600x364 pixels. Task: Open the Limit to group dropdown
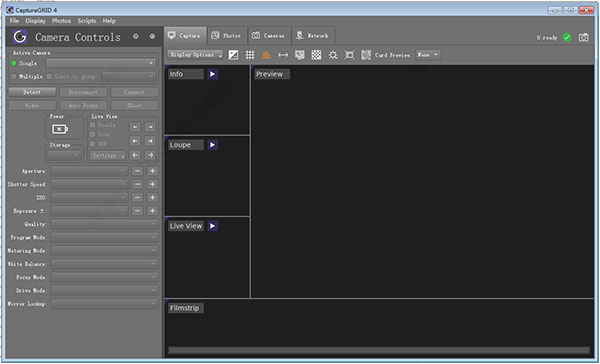click(x=129, y=77)
